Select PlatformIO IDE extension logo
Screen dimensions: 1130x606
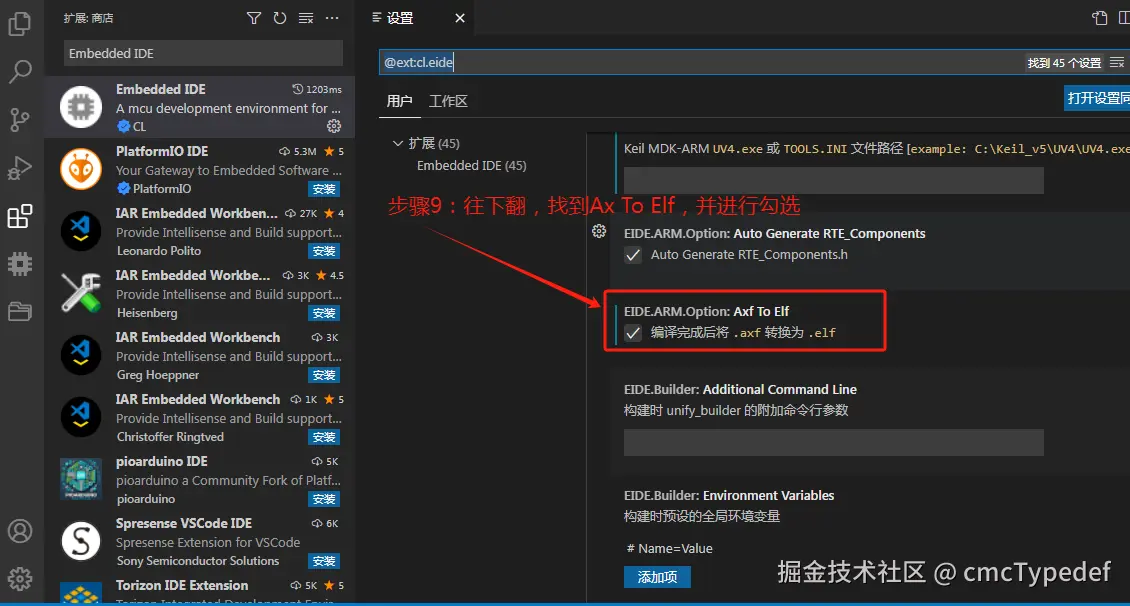(81, 169)
